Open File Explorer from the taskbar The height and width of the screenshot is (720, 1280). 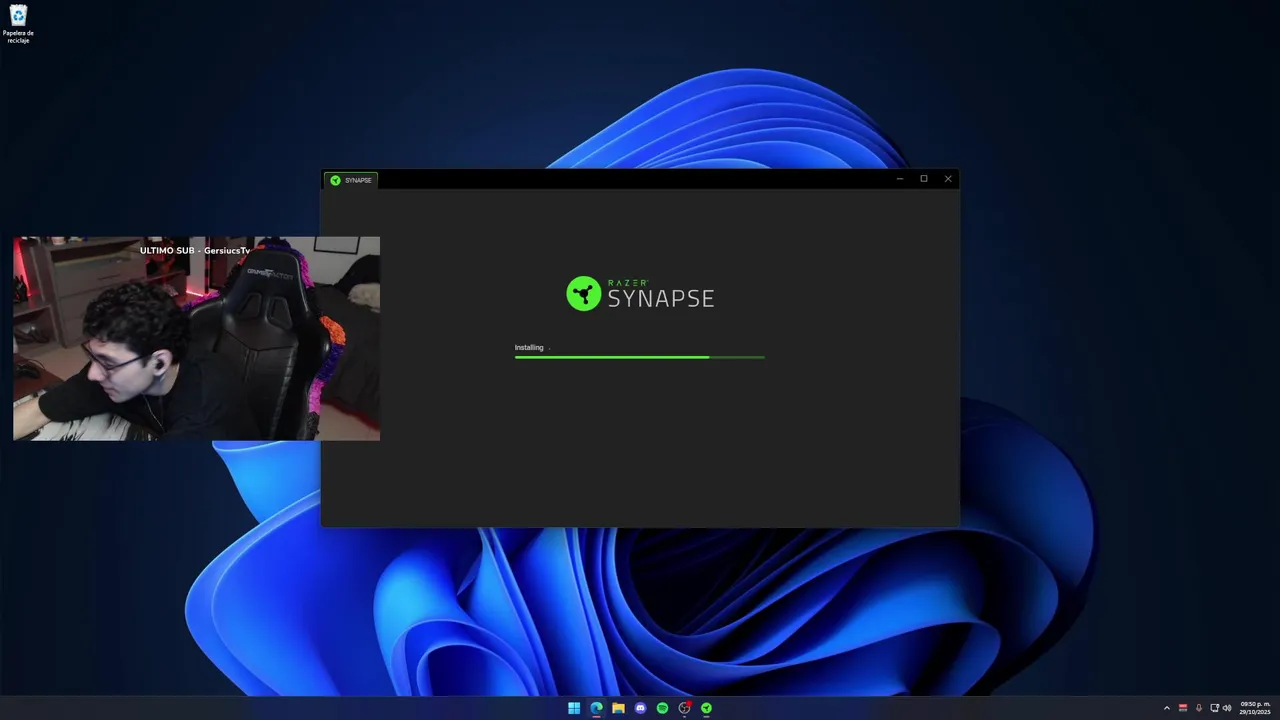pyautogui.click(x=618, y=708)
